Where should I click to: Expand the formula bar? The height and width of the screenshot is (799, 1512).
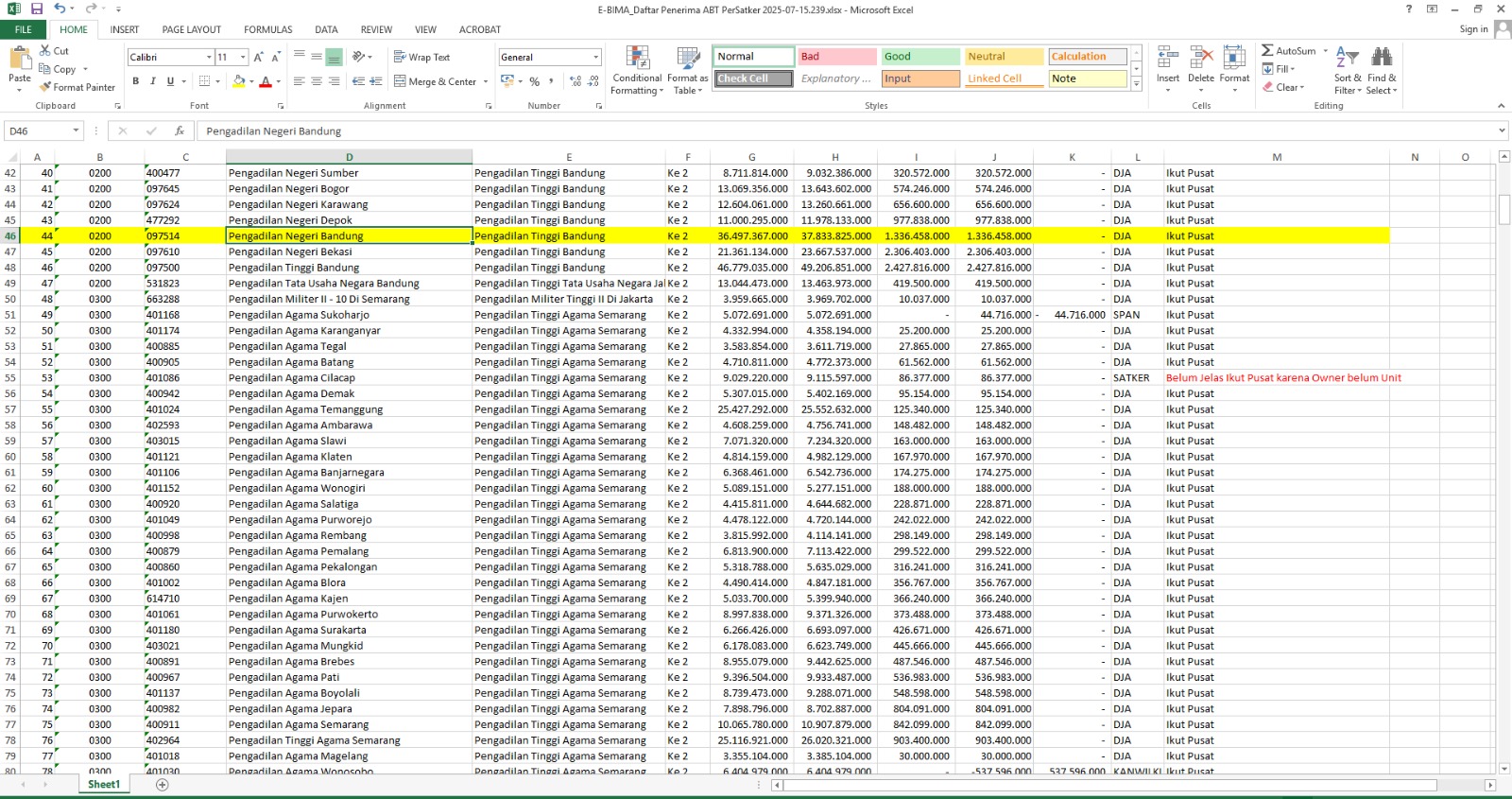point(1502,130)
